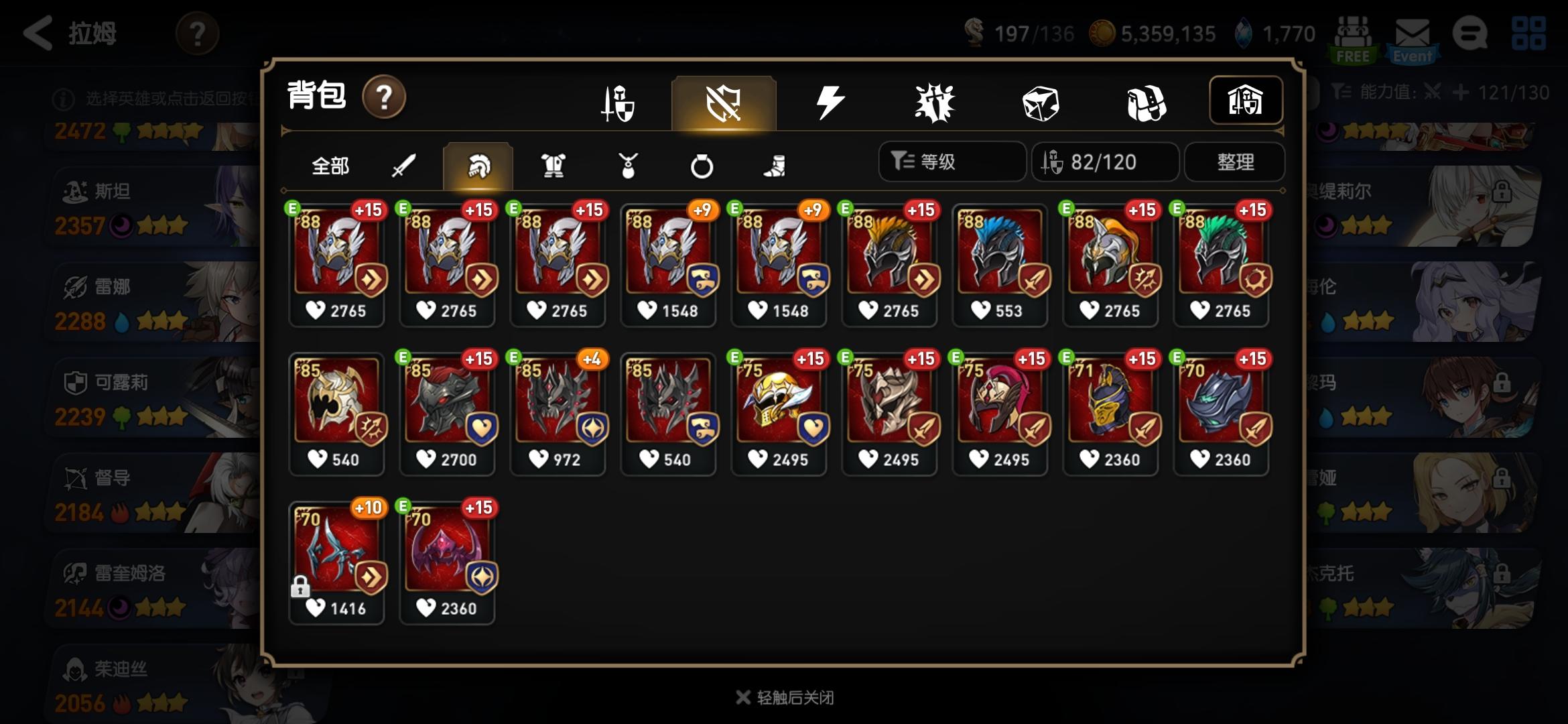Open the chat bubble icon
Viewport: 1568px width, 724px height.
[x=1470, y=34]
